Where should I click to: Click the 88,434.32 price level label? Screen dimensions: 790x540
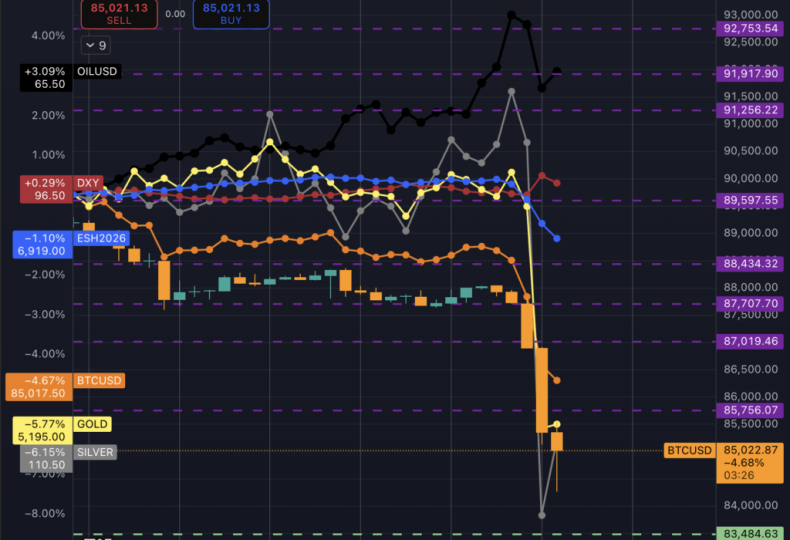tap(751, 263)
